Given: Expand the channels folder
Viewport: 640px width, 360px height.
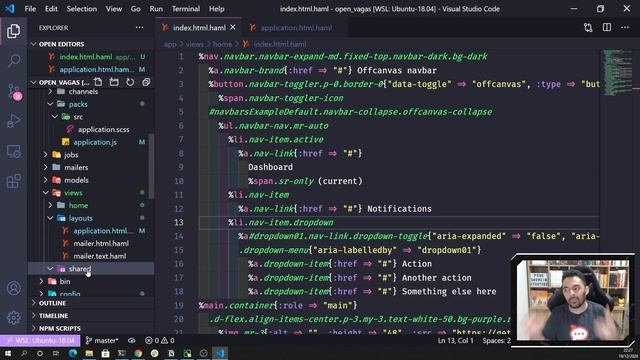Looking at the screenshot, I should (x=50, y=91).
